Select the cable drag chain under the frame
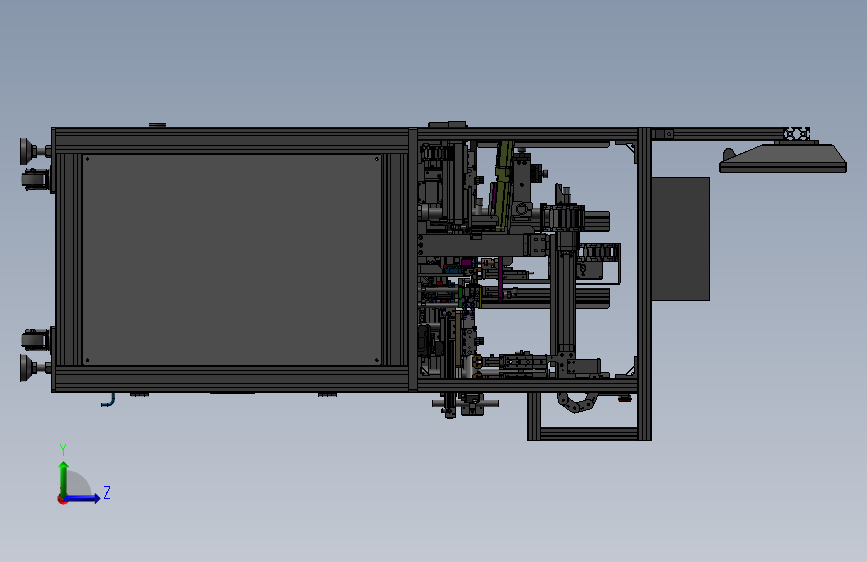 579,403
